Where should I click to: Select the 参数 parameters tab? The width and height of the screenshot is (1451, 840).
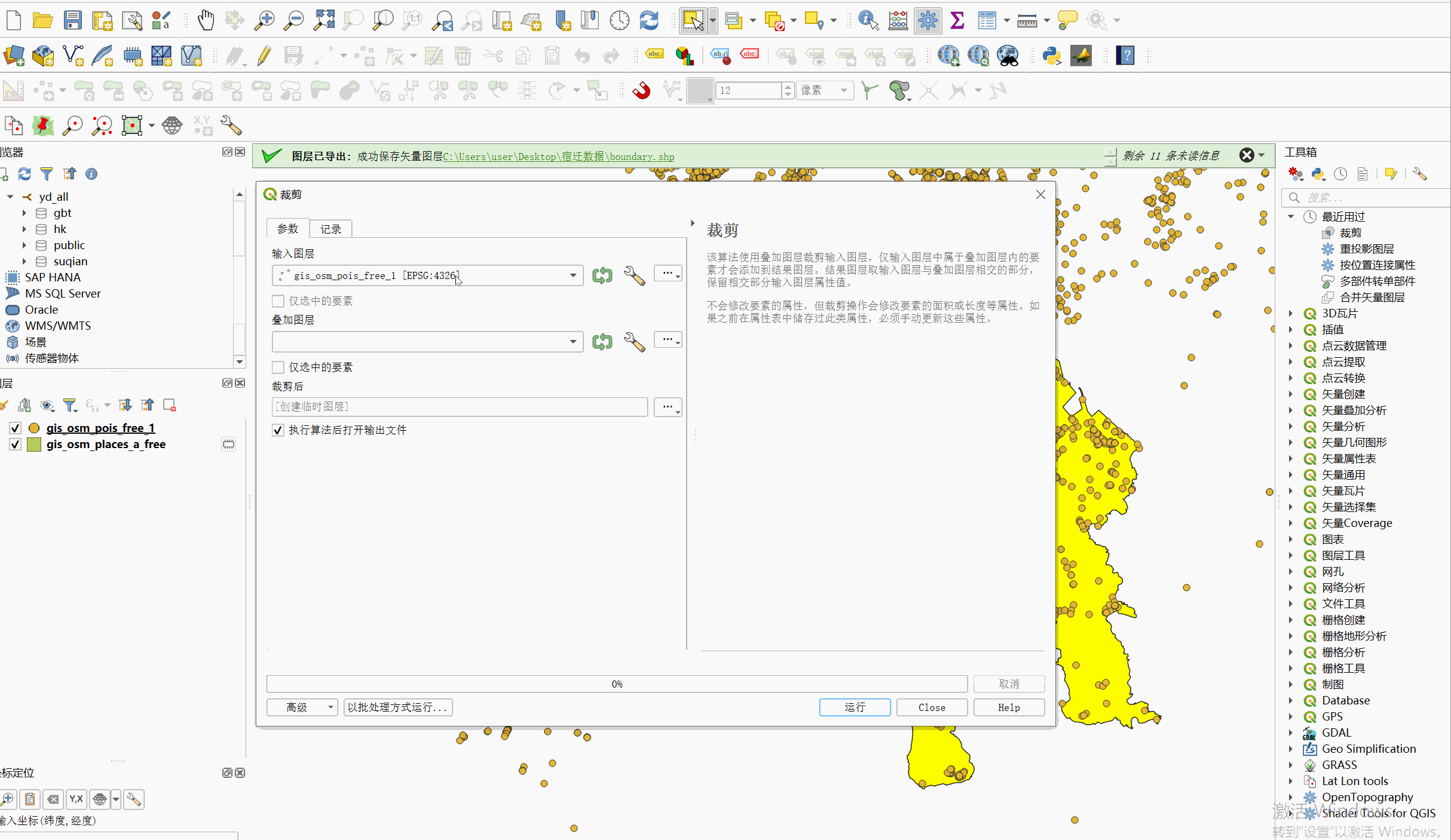click(x=287, y=229)
